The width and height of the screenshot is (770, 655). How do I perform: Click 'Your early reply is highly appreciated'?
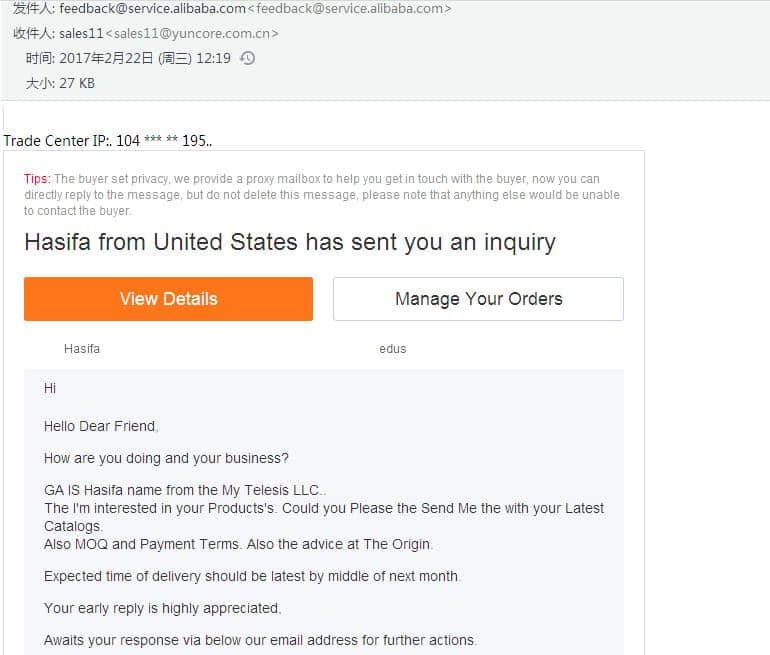point(162,608)
